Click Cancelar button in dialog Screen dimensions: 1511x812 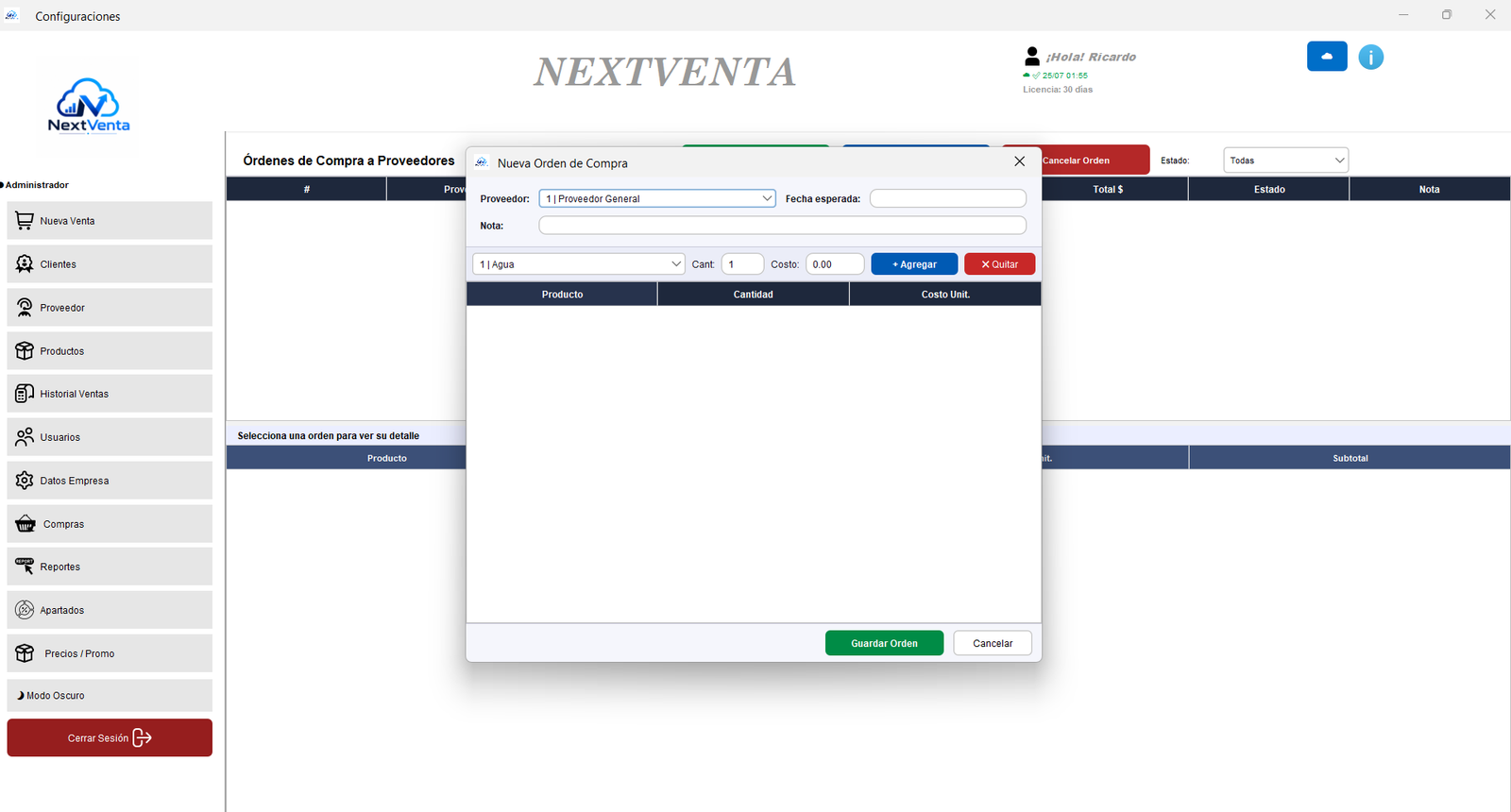point(993,643)
